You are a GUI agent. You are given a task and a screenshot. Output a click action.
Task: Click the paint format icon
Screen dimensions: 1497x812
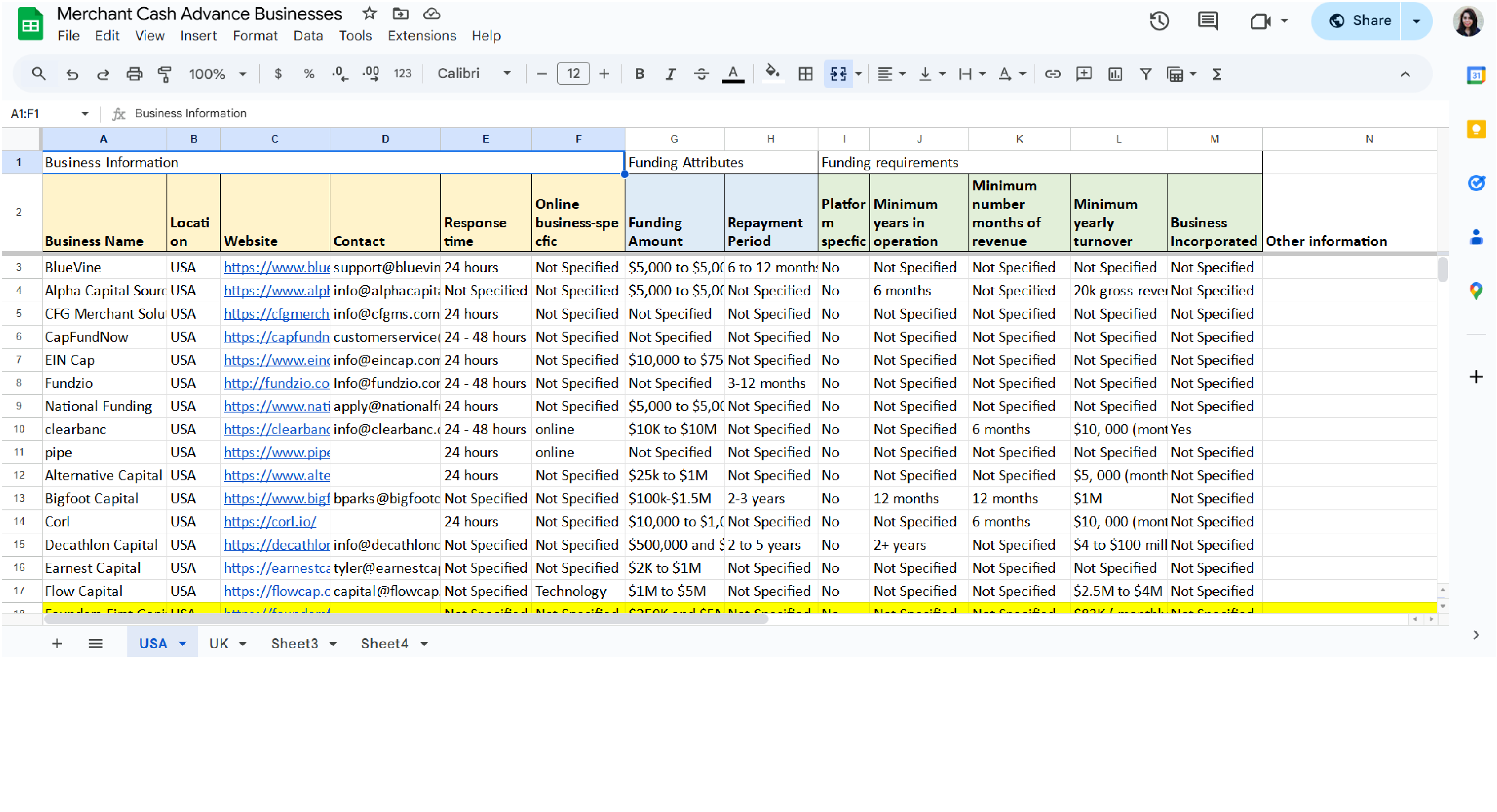[164, 74]
